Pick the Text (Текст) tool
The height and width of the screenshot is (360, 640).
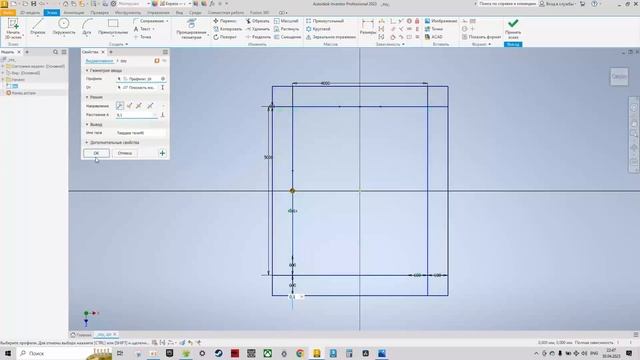click(144, 29)
